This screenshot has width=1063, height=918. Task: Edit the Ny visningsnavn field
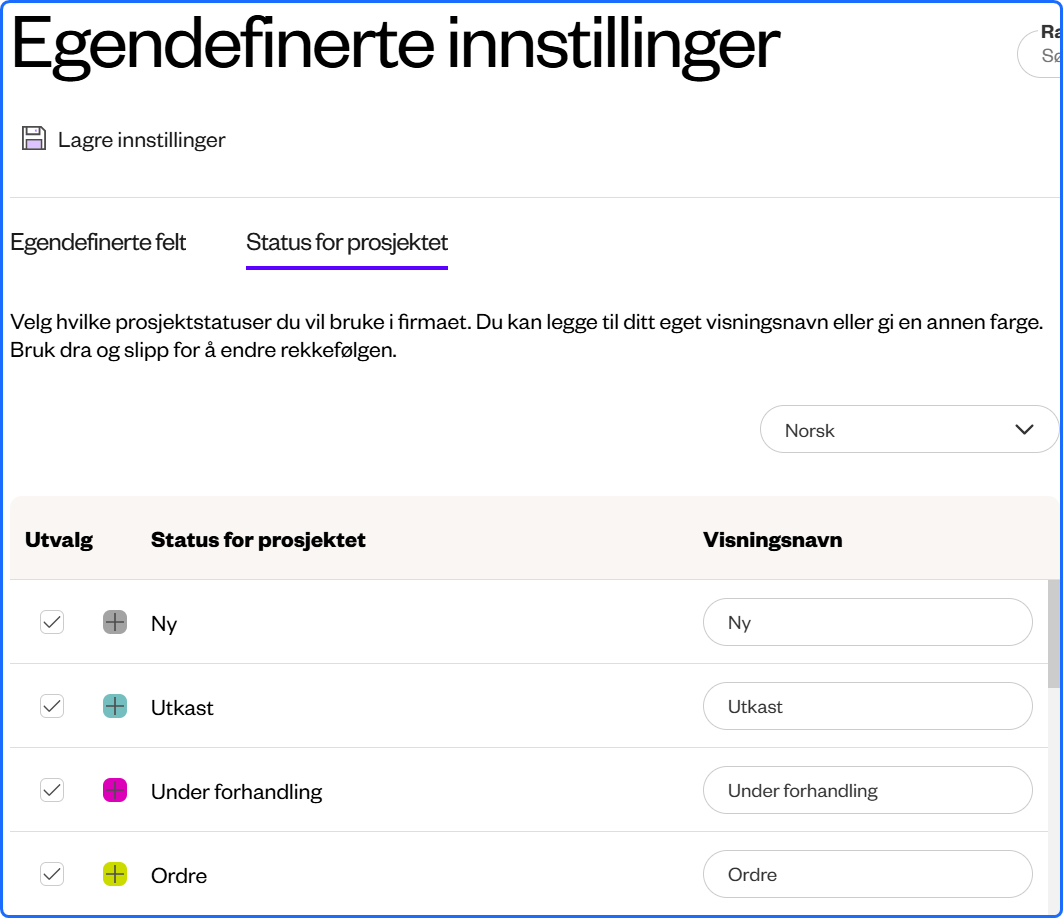click(868, 622)
